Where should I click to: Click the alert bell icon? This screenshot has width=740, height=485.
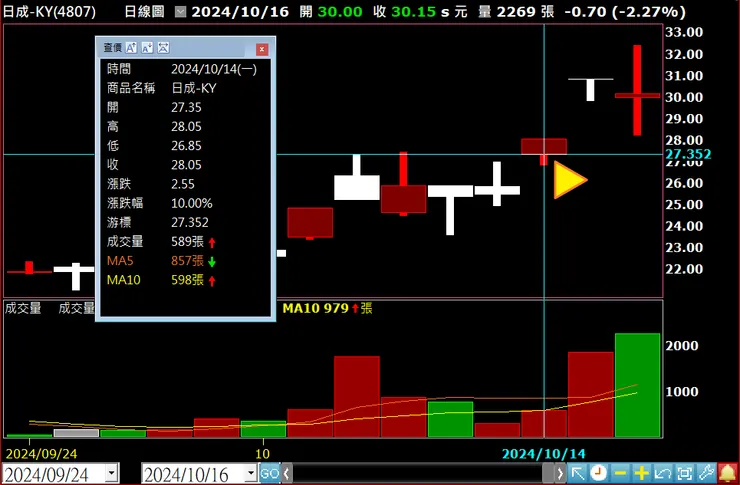[x=728, y=473]
